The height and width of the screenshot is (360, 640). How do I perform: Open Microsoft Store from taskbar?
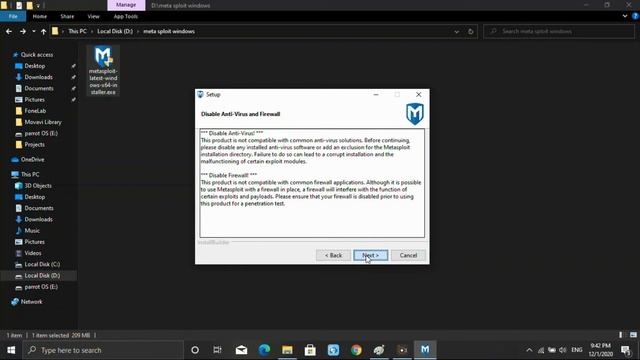click(310, 350)
